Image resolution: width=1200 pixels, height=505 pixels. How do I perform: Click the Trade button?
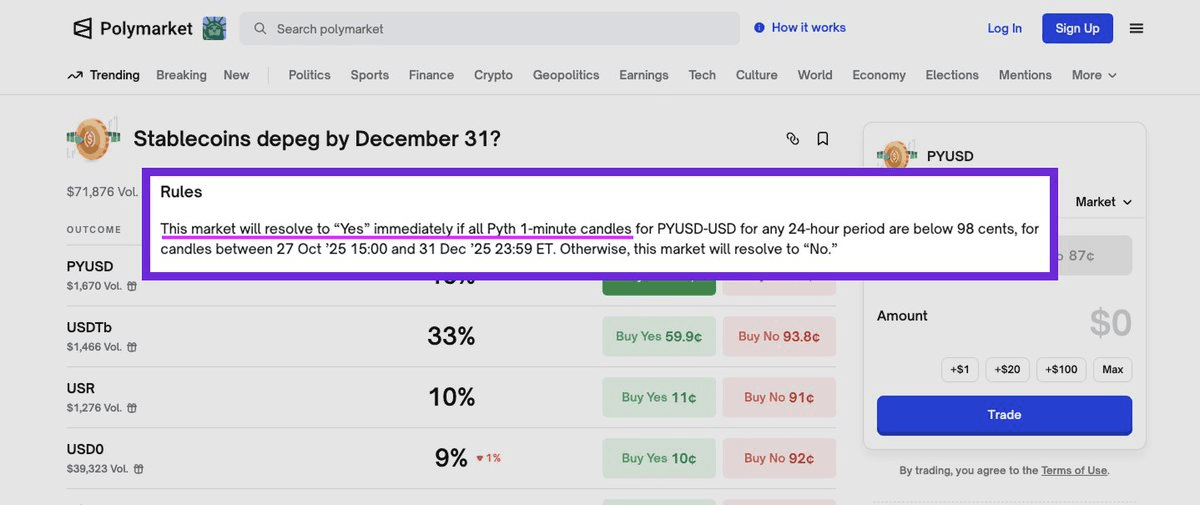1004,415
